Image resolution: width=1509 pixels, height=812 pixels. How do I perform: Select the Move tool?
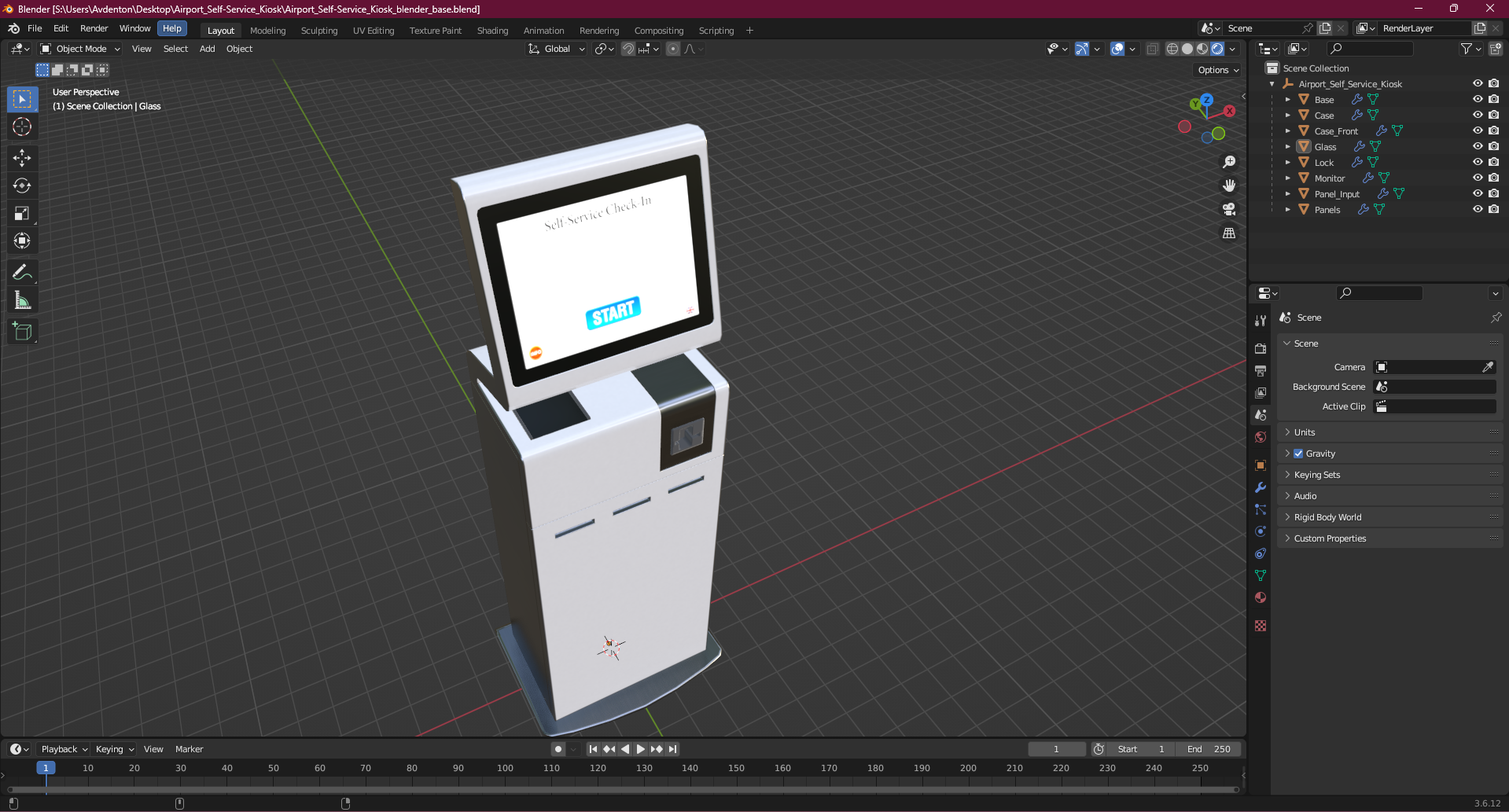pos(22,158)
